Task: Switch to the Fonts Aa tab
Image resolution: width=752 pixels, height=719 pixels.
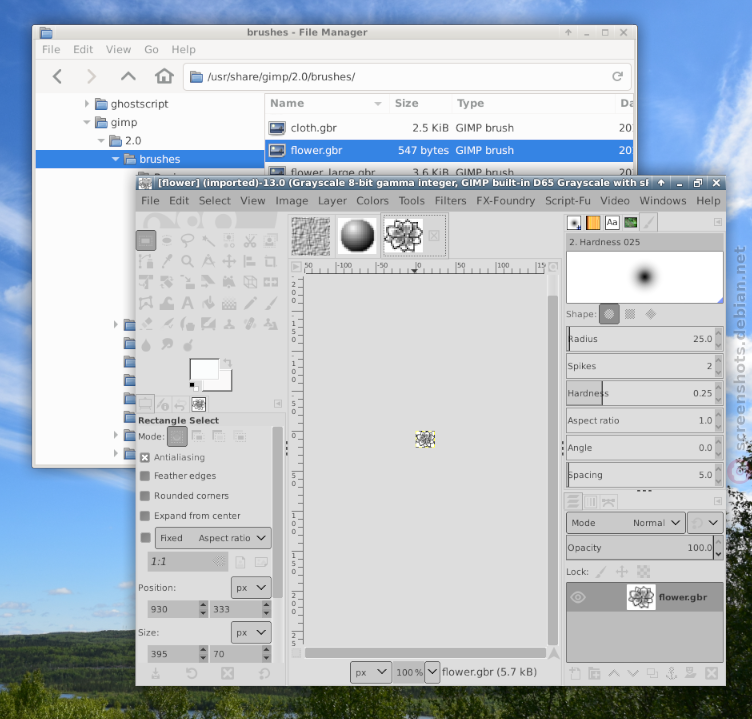Action: [612, 223]
